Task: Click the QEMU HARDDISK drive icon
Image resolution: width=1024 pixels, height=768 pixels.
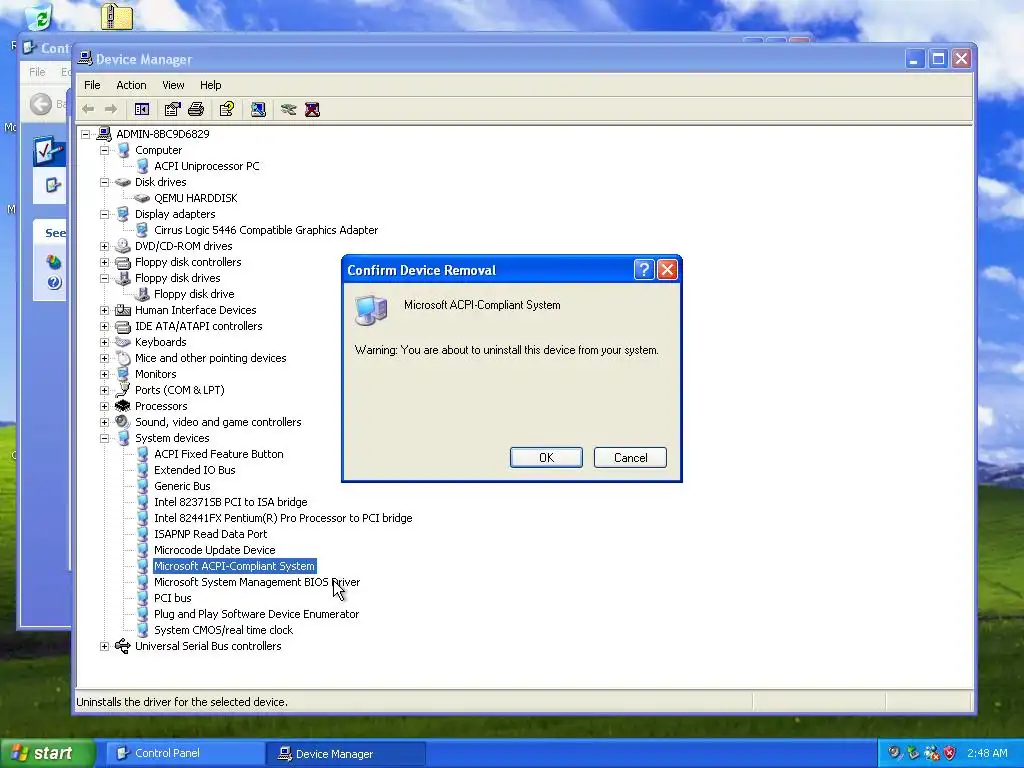Action: click(142, 198)
